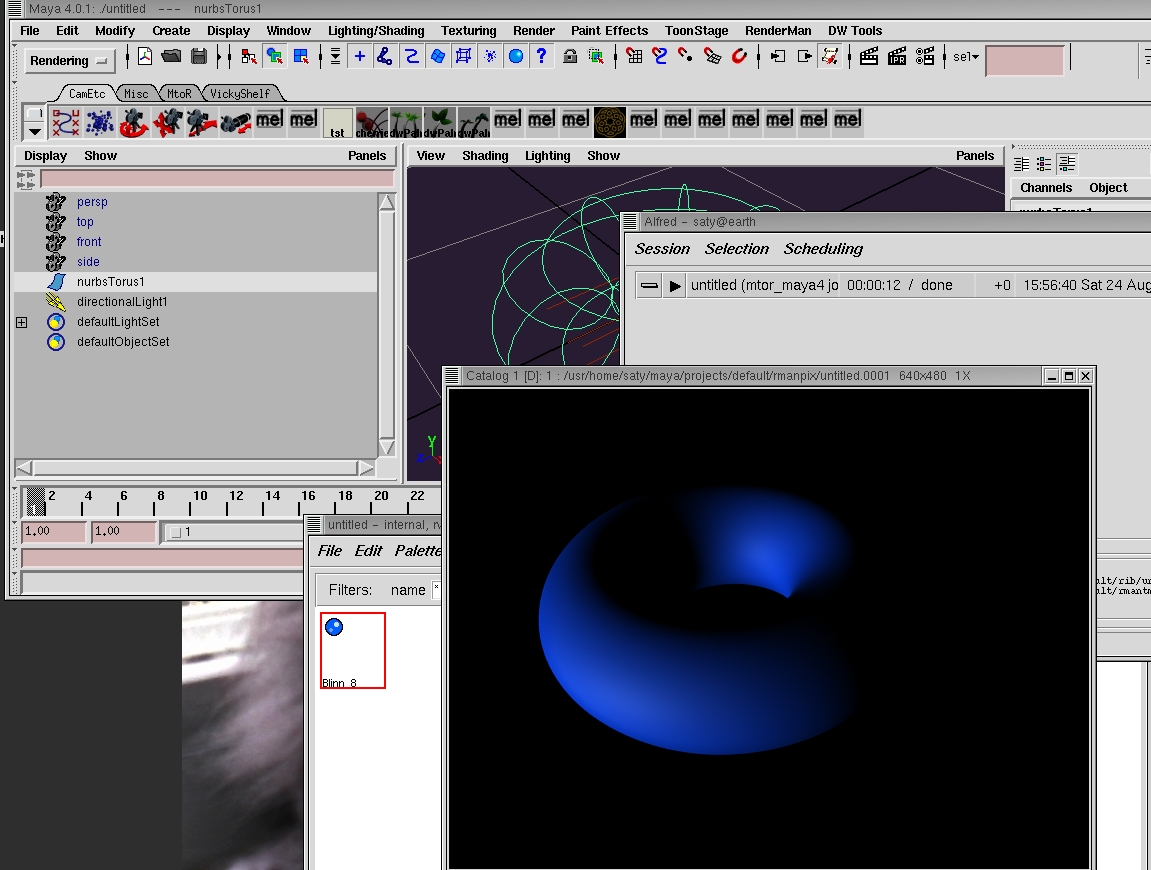This screenshot has width=1151, height=870.
Task: Open the Render Globals icon
Action: tap(925, 57)
